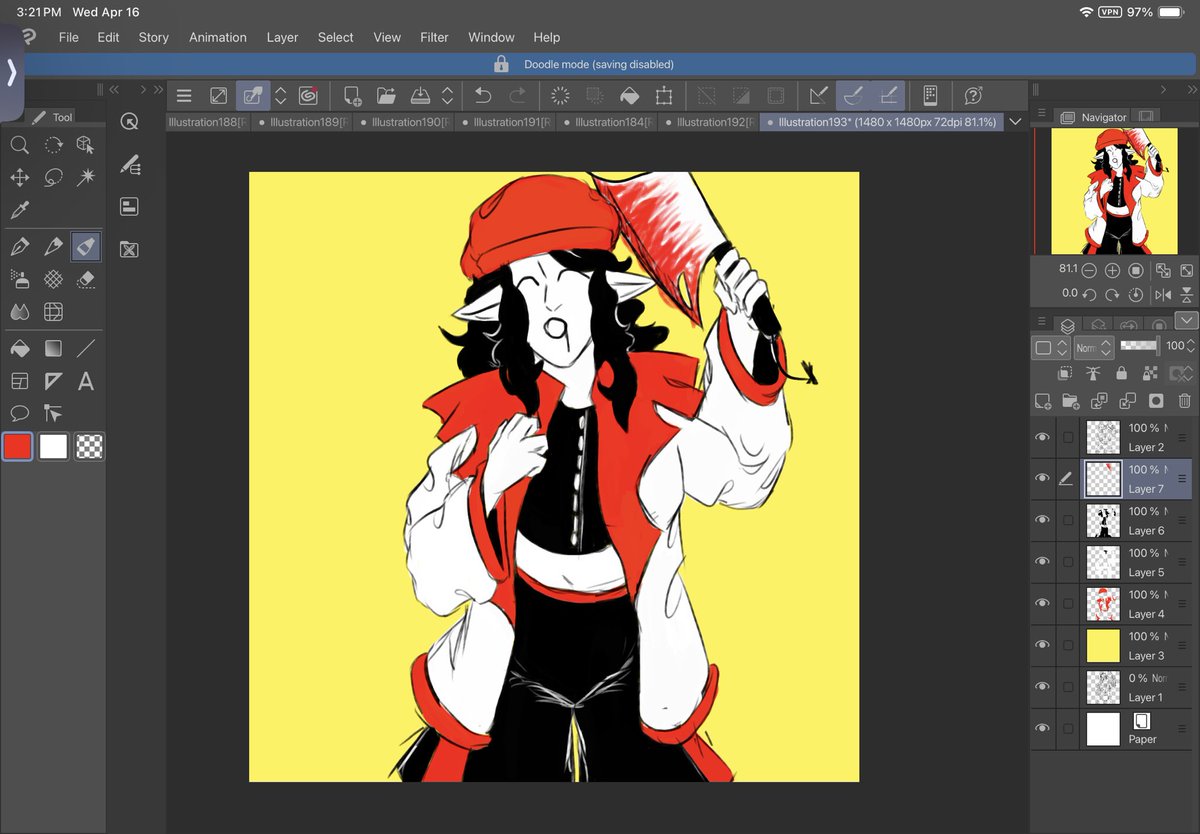This screenshot has height=834, width=1200.
Task: Toggle Paper layer visibility eye
Action: [x=1042, y=728]
